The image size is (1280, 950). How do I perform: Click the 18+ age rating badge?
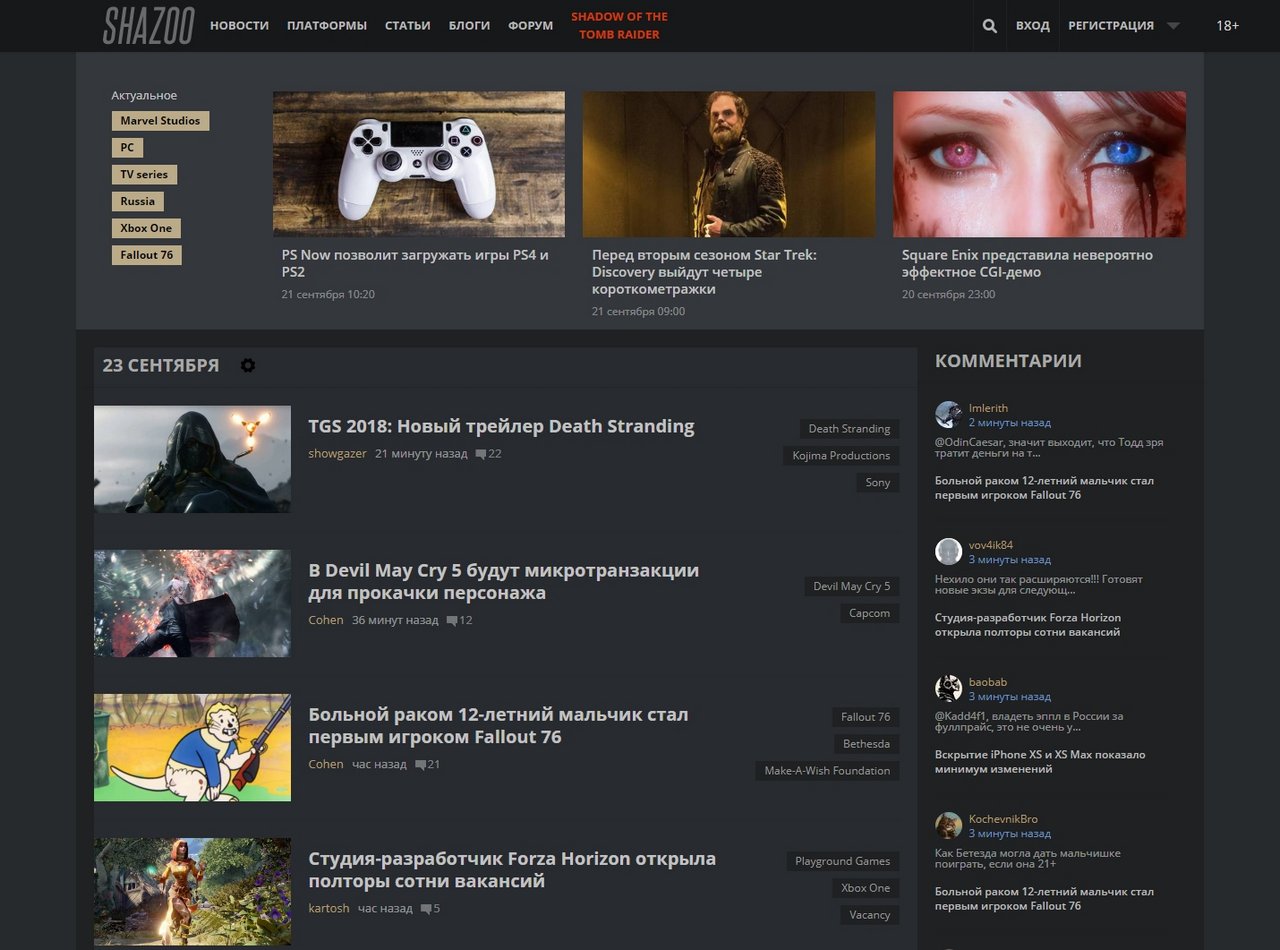1227,26
